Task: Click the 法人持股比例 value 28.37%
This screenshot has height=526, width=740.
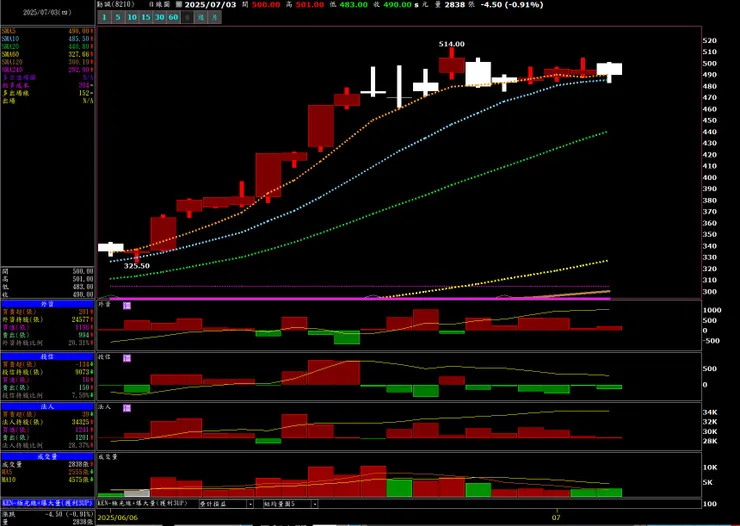Action: coord(81,445)
